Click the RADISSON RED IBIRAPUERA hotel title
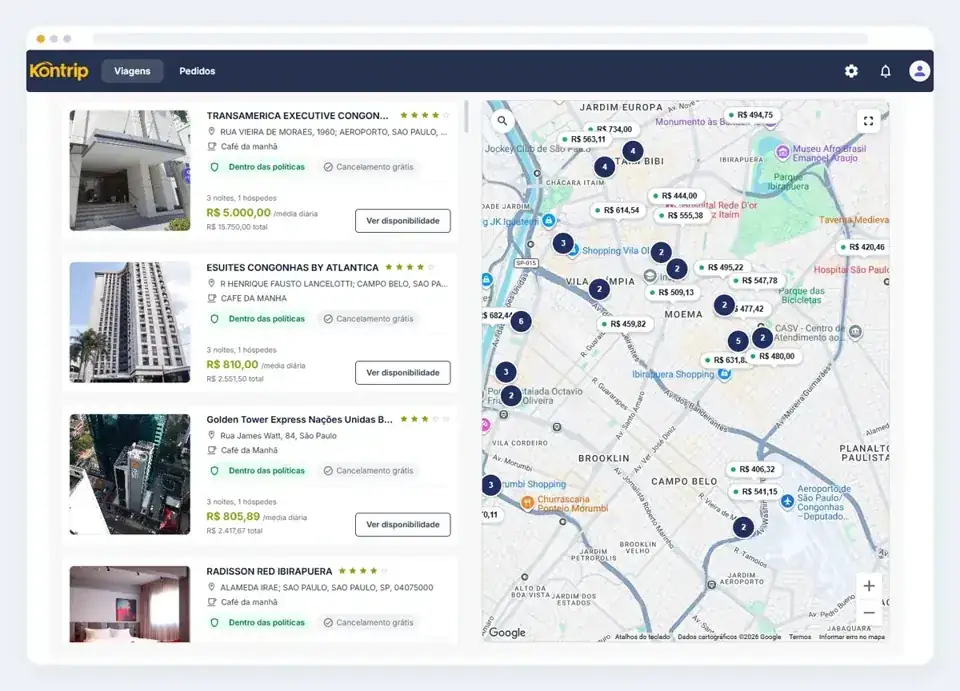The width and height of the screenshot is (960, 691). point(269,572)
